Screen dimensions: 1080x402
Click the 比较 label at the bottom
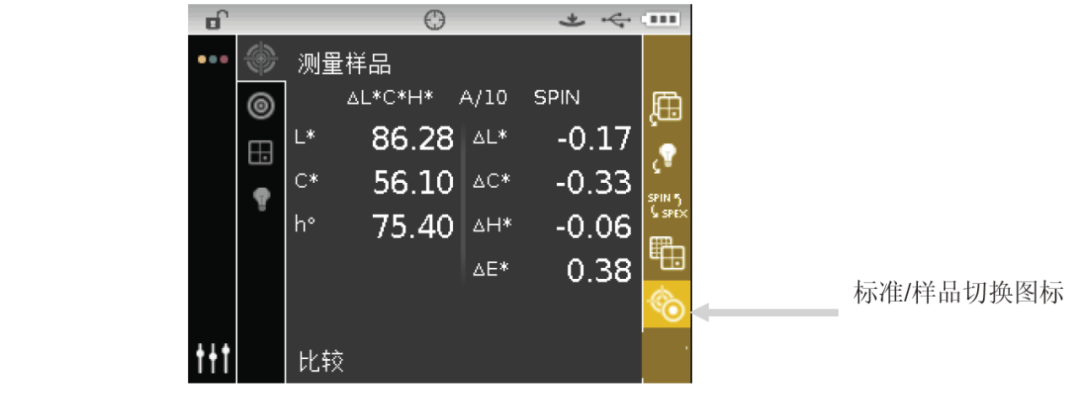[x=321, y=361]
